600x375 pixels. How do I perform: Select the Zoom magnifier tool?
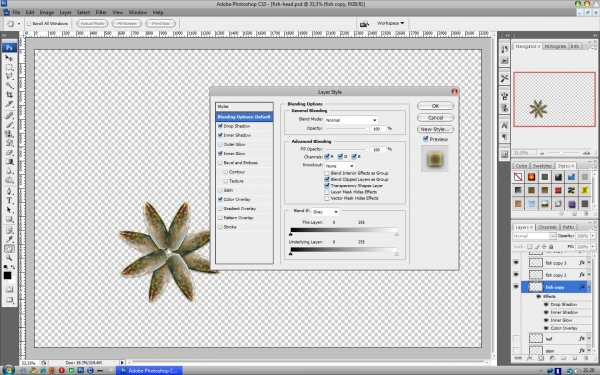(x=9, y=258)
